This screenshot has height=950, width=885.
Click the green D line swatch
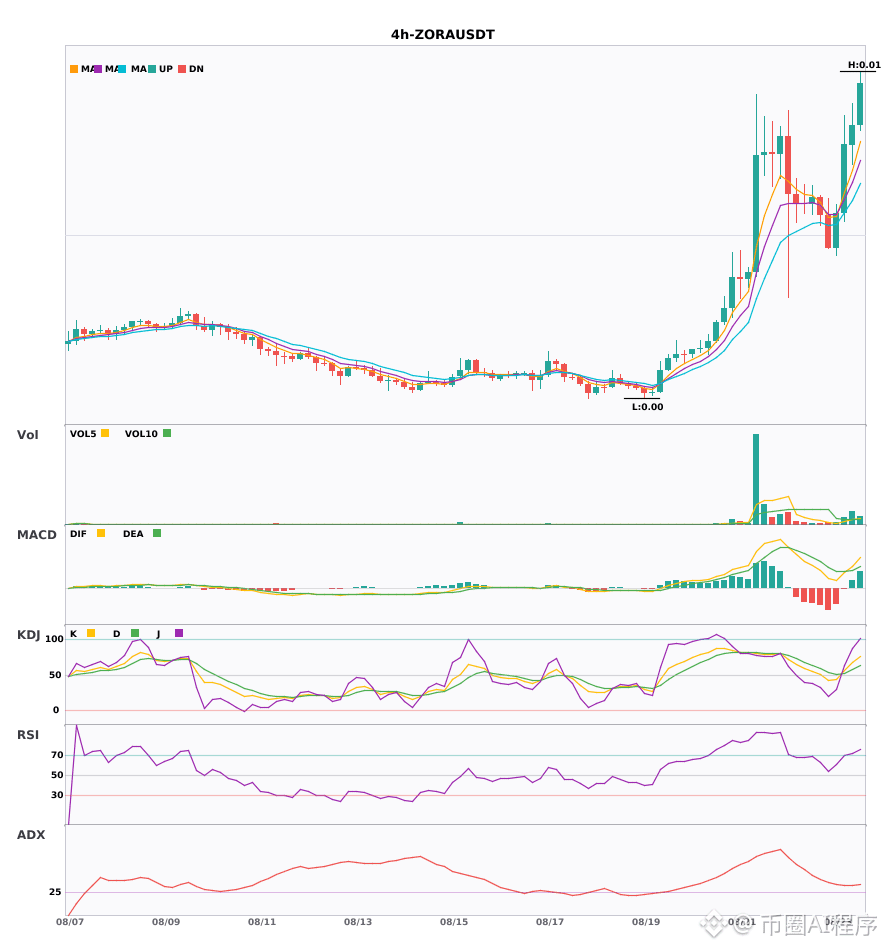pyautogui.click(x=135, y=633)
